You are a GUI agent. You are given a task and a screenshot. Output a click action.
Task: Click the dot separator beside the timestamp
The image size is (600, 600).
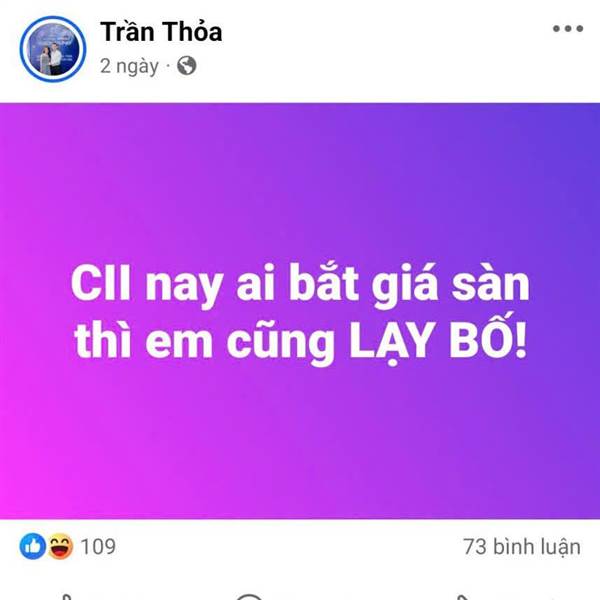[x=168, y=66]
